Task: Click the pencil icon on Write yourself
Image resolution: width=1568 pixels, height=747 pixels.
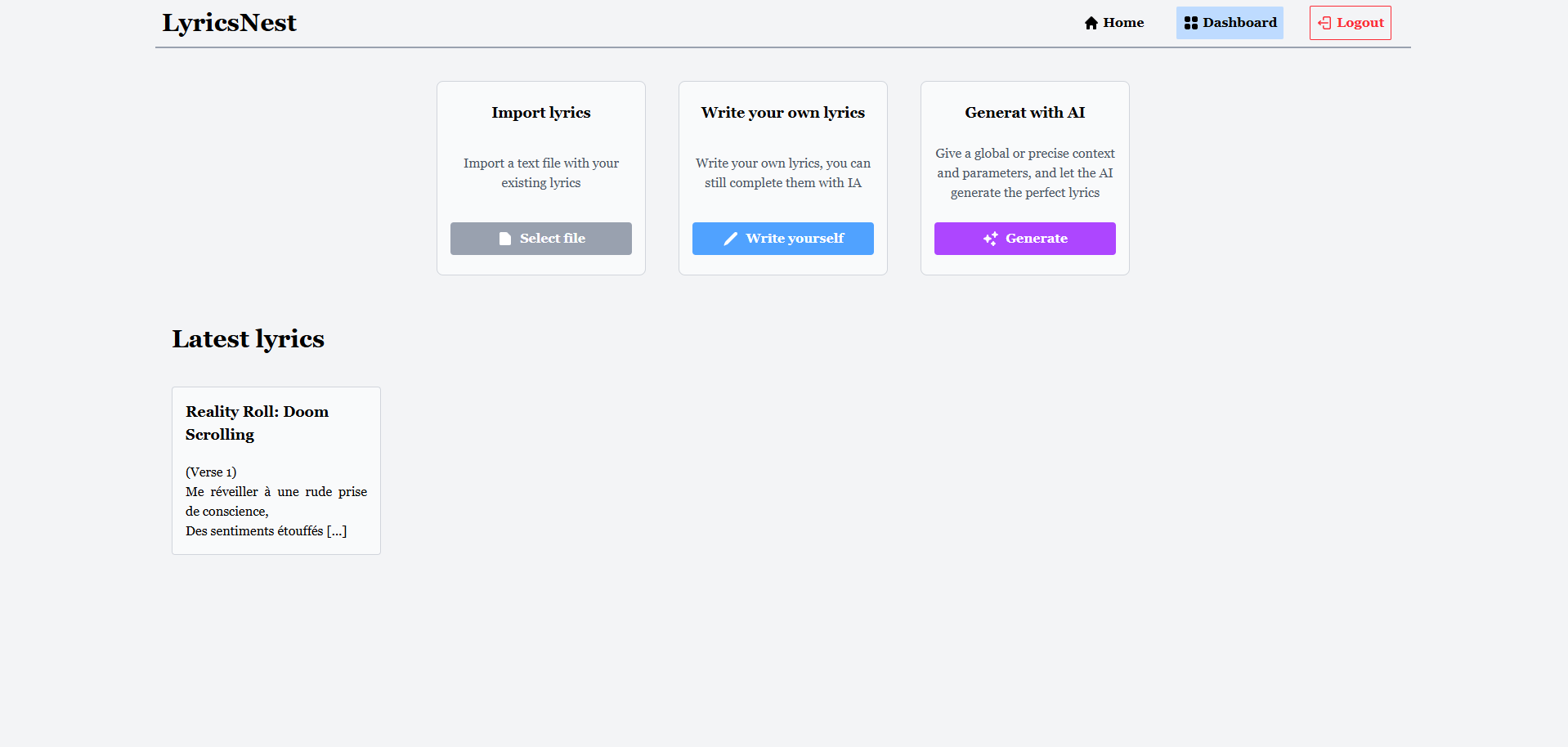Action: click(x=731, y=239)
